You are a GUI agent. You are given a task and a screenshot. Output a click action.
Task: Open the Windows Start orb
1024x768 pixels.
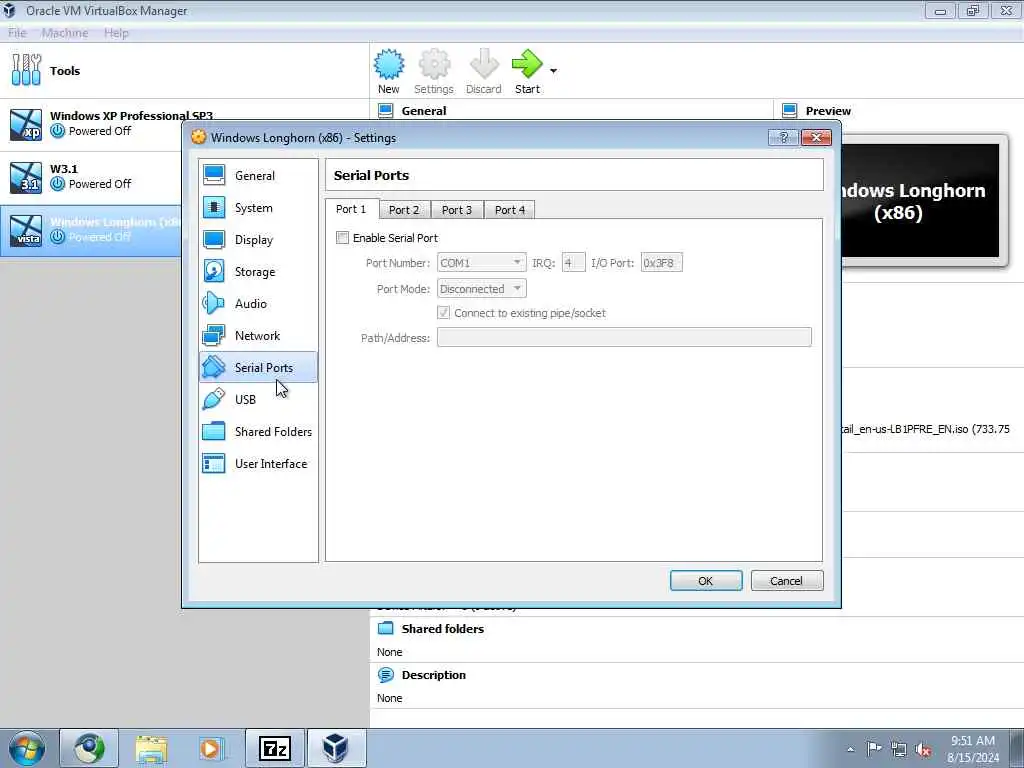tap(27, 748)
